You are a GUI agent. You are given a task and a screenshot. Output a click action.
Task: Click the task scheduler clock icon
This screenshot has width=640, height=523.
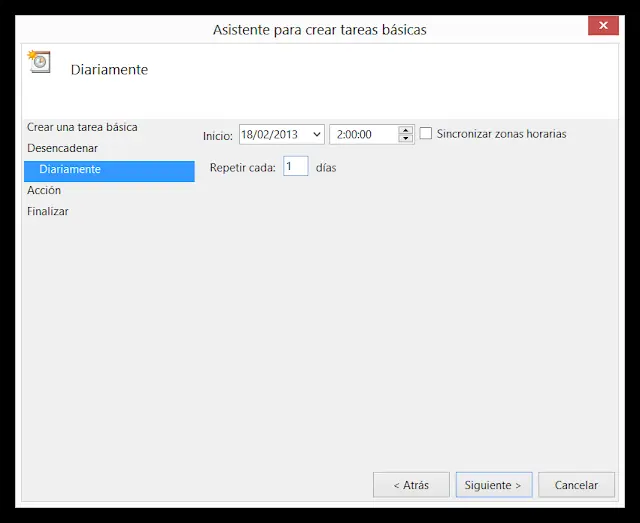pos(39,61)
